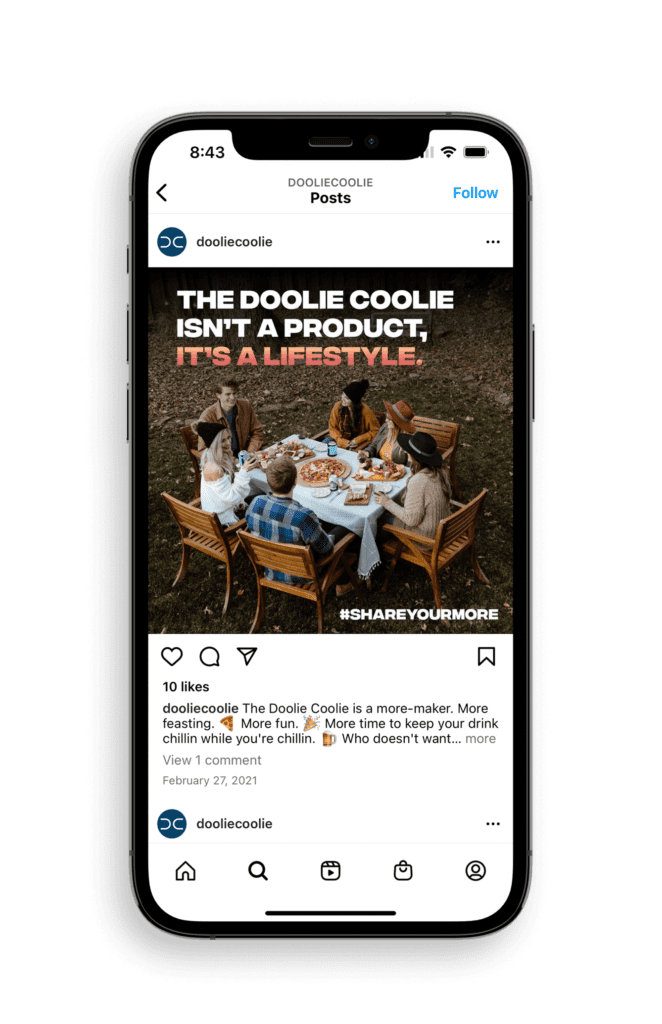Follow the dooliecoolie account
This screenshot has height=1024, width=662.
[x=475, y=193]
